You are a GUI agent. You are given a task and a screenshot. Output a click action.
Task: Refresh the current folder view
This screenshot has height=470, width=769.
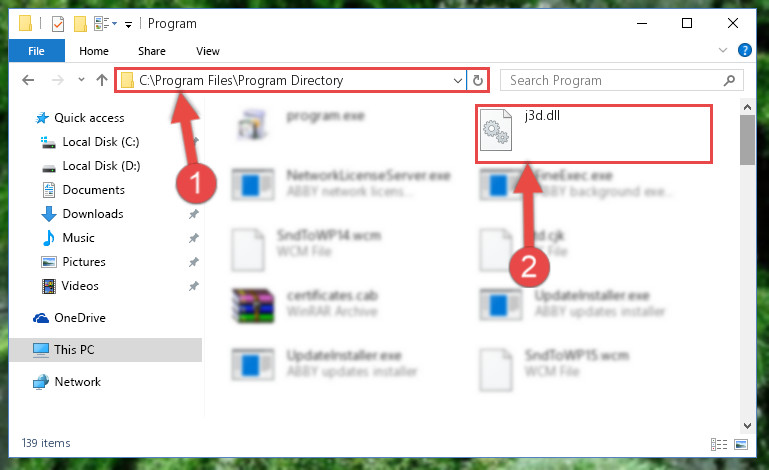478,80
